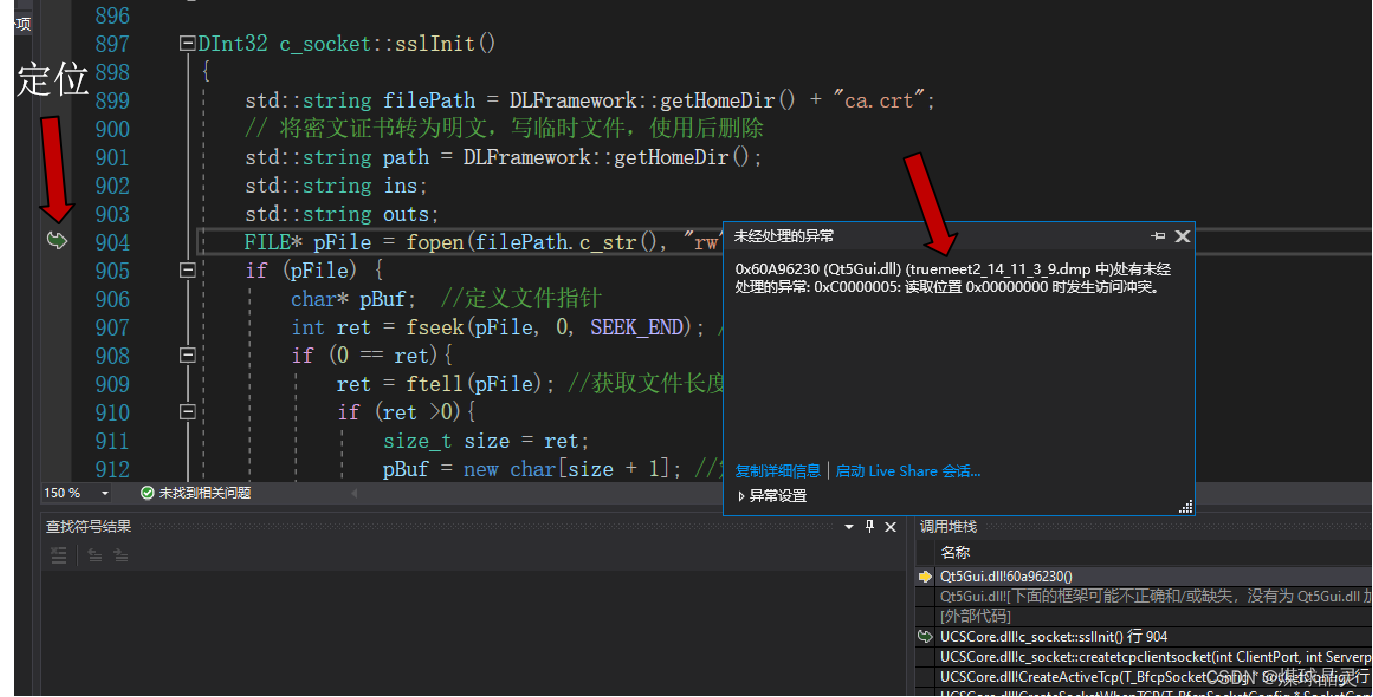Click 复制详细信息 link in exception popup
Screen dimensions: 1373x697
(x=778, y=471)
